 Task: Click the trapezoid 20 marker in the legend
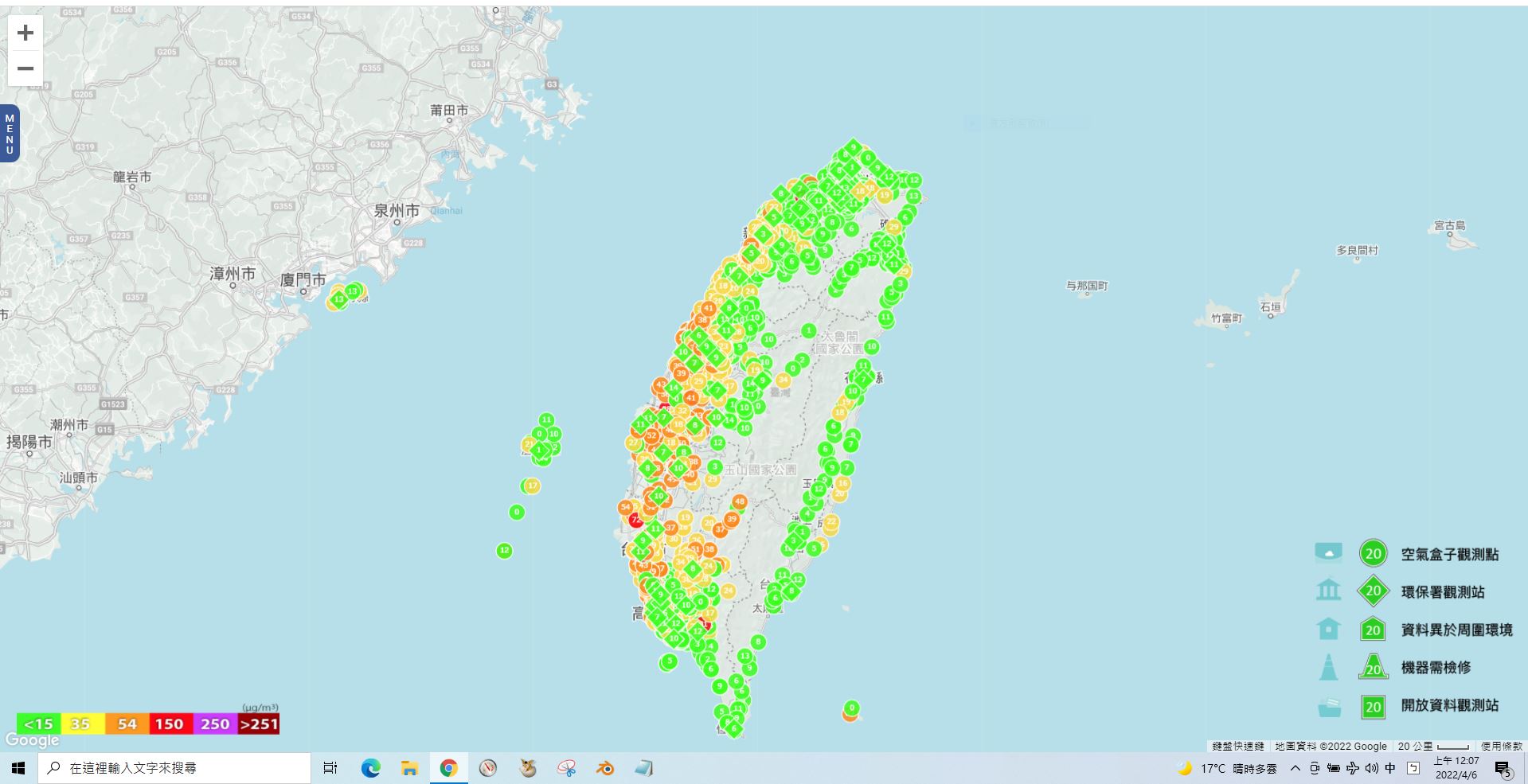[1373, 667]
